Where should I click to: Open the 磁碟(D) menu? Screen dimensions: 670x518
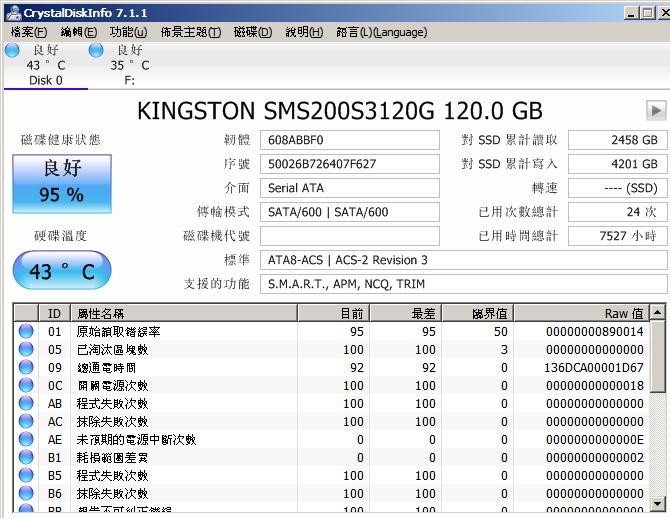pyautogui.click(x=253, y=32)
